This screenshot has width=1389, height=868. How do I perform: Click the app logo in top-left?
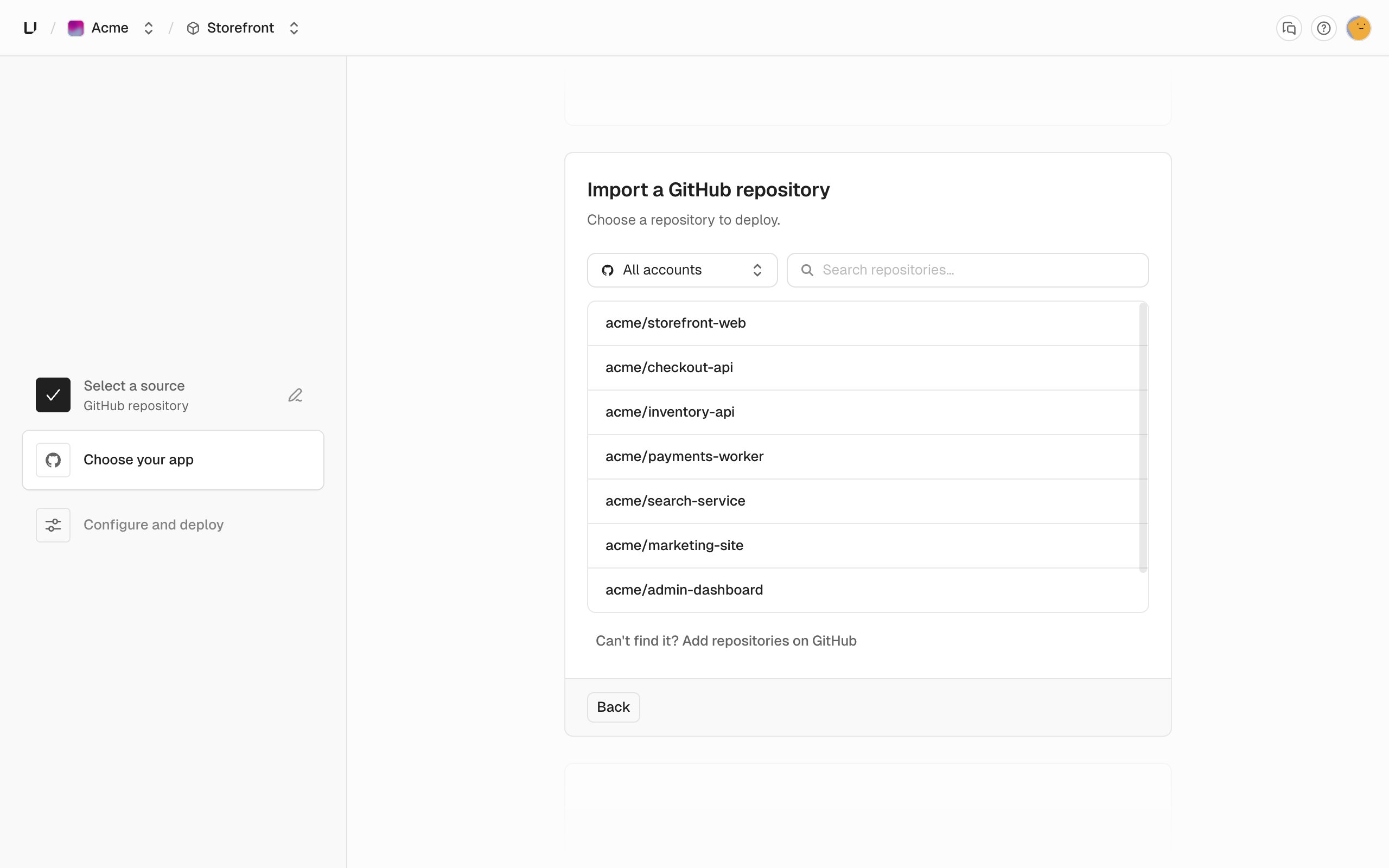tap(30, 28)
